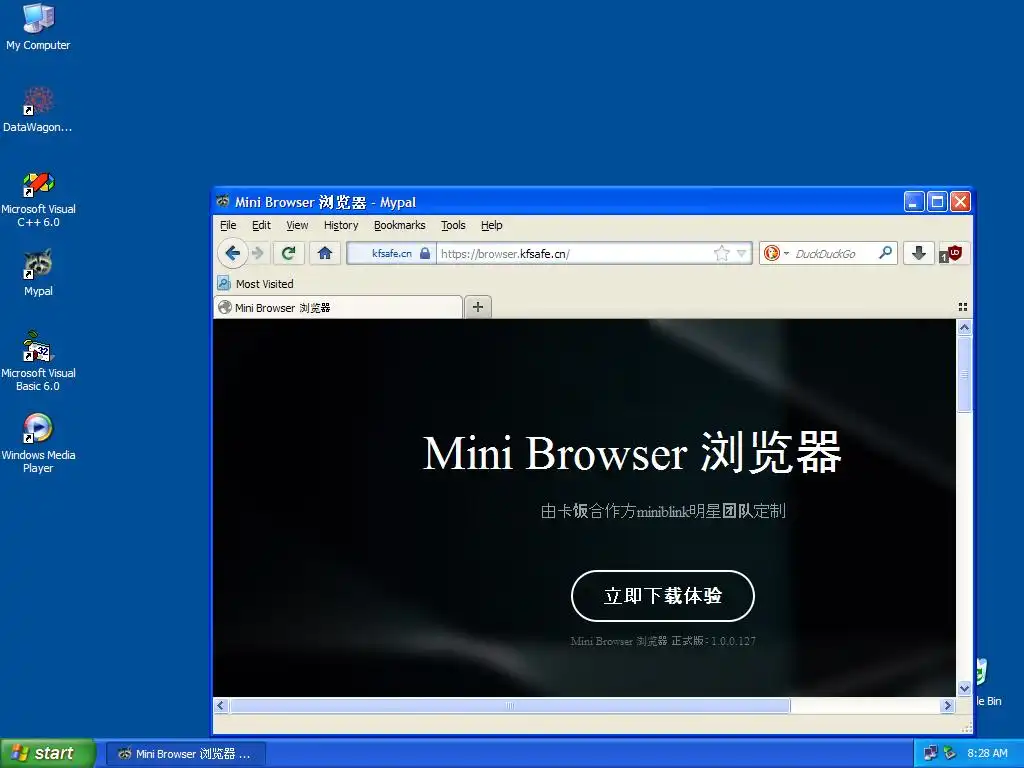Click the padlock site security icon

424,253
